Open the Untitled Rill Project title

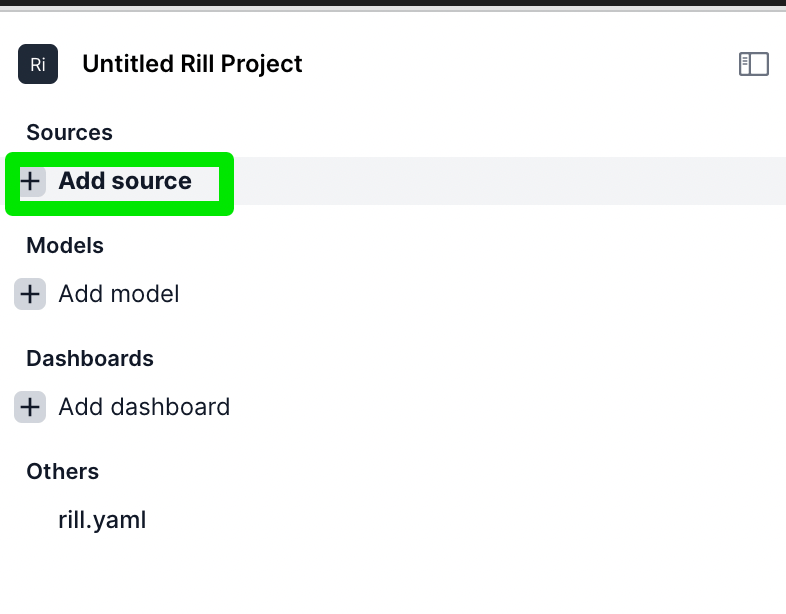(192, 64)
